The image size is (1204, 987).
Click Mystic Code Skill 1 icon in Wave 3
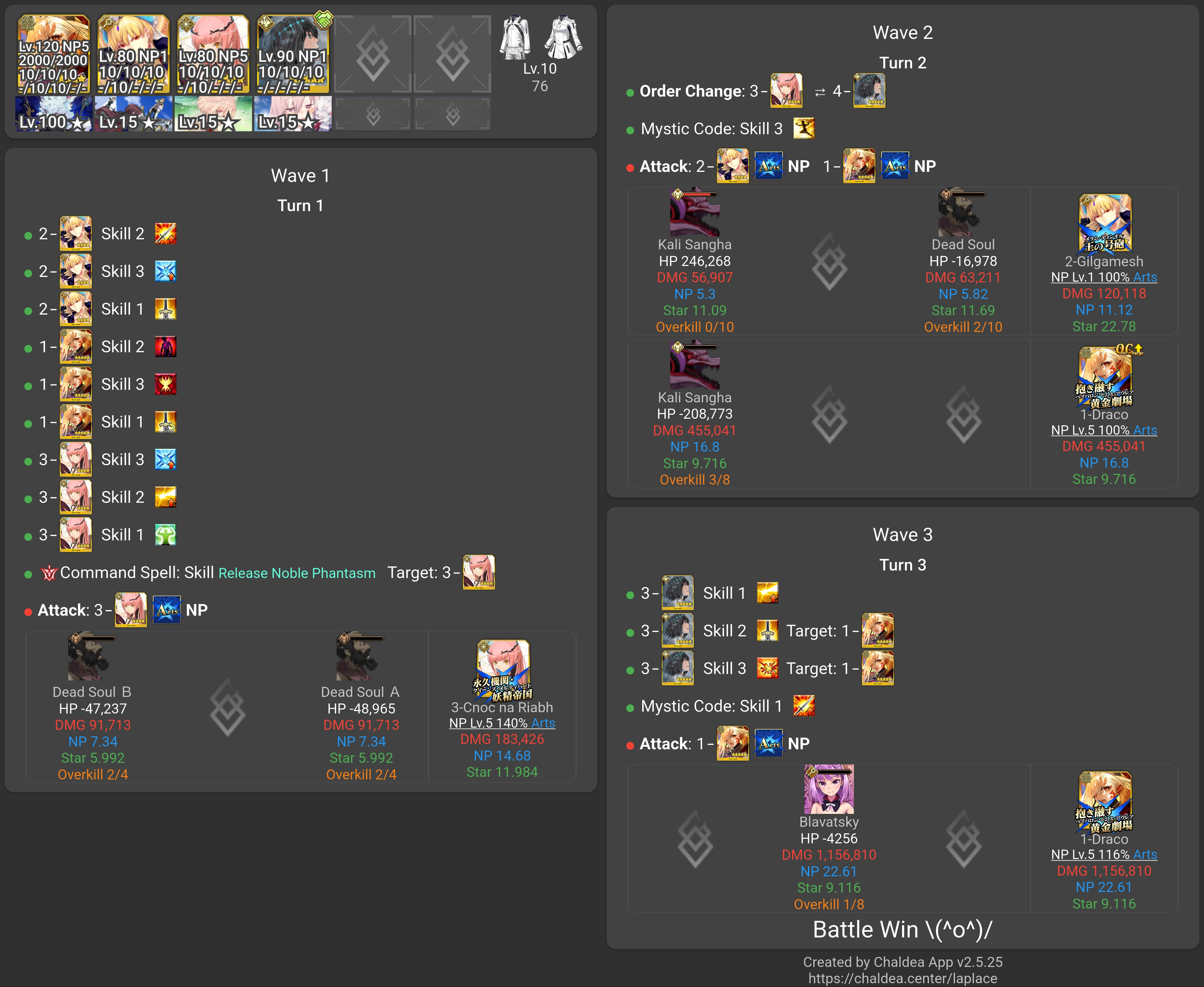(804, 706)
